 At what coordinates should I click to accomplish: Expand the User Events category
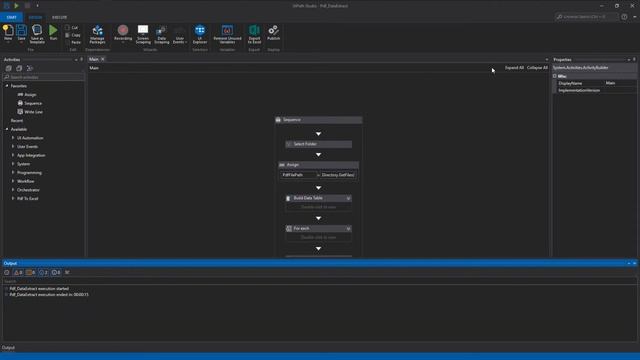(x=13, y=147)
